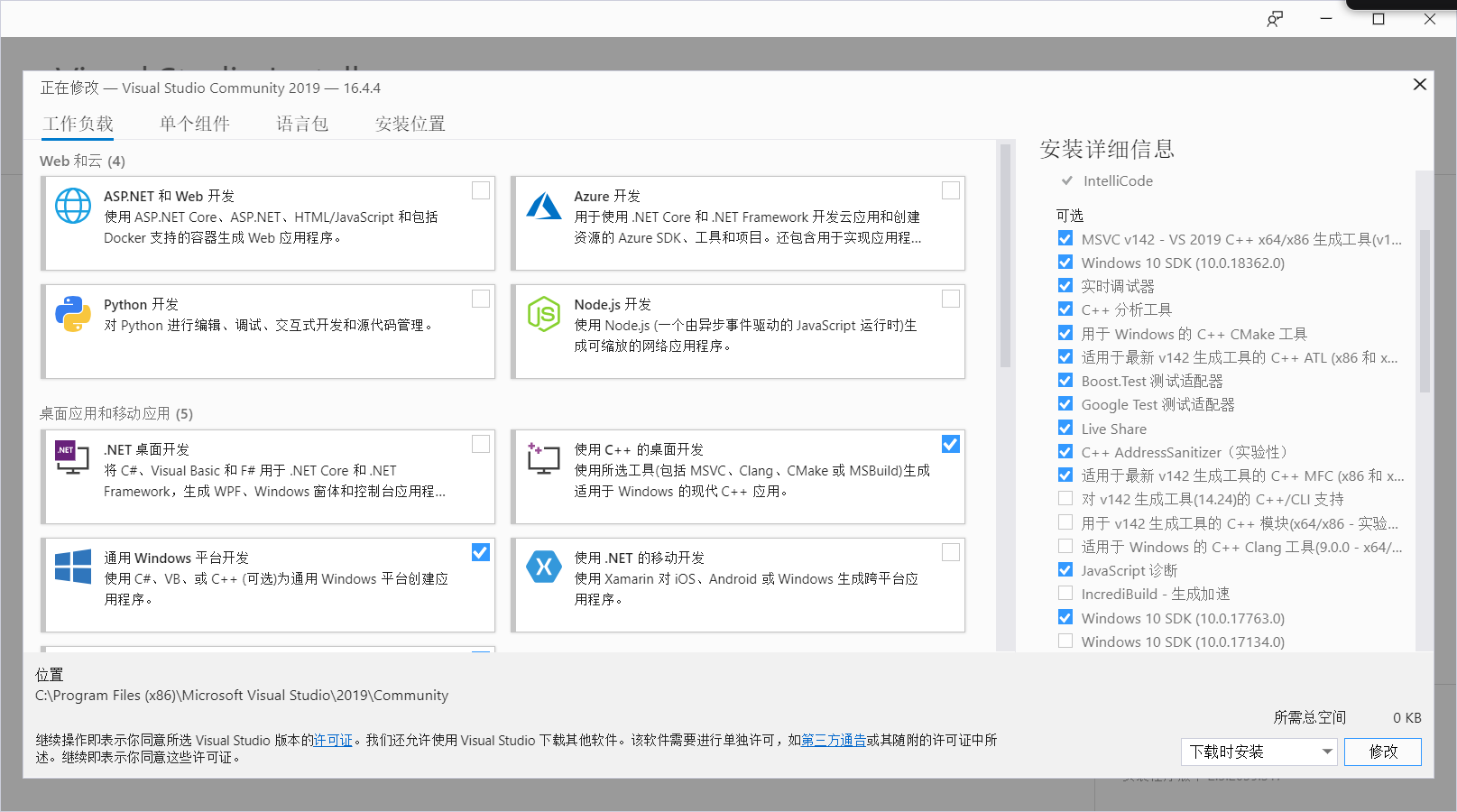Uncheck MSVC v142 build tools option
The image size is (1457, 812).
point(1065,238)
